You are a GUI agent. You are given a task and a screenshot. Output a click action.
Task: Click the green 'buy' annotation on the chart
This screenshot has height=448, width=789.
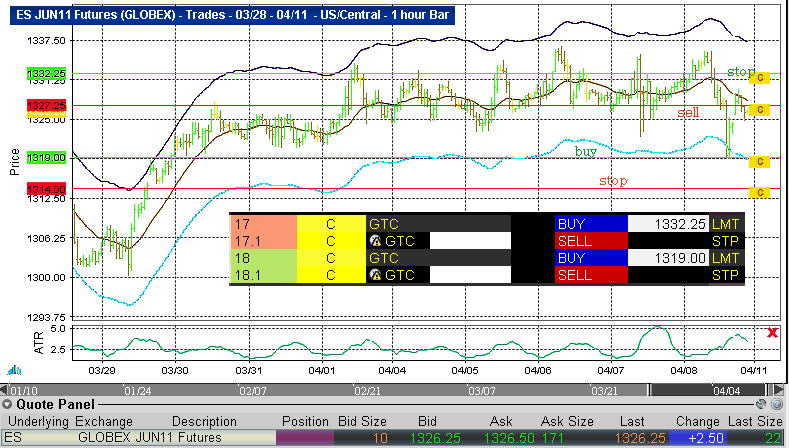586,152
